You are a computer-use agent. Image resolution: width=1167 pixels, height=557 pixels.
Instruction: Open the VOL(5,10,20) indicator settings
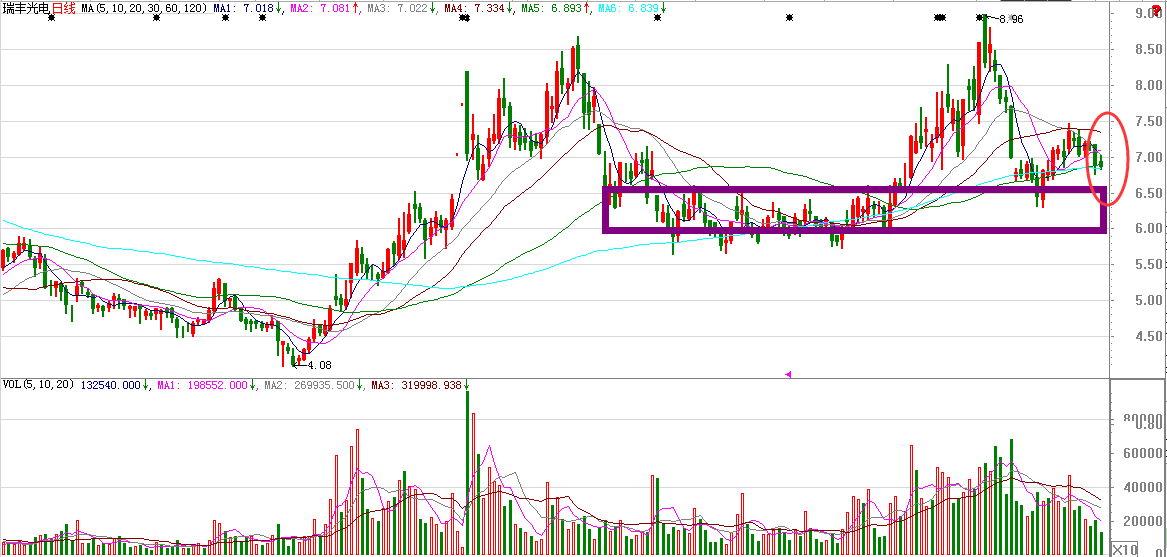(37, 385)
